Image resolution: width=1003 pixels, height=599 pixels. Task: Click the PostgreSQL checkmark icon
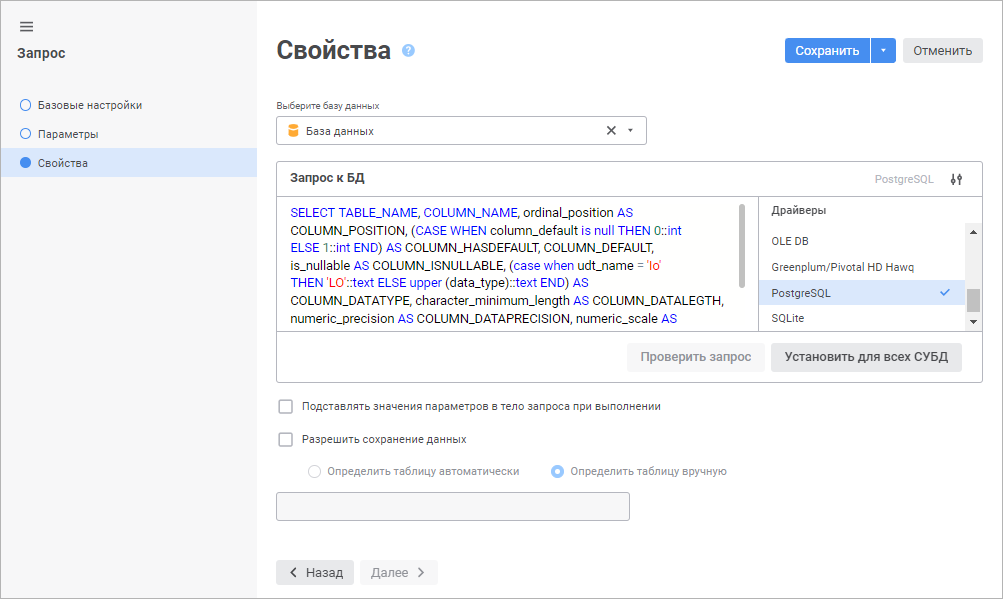tap(945, 293)
